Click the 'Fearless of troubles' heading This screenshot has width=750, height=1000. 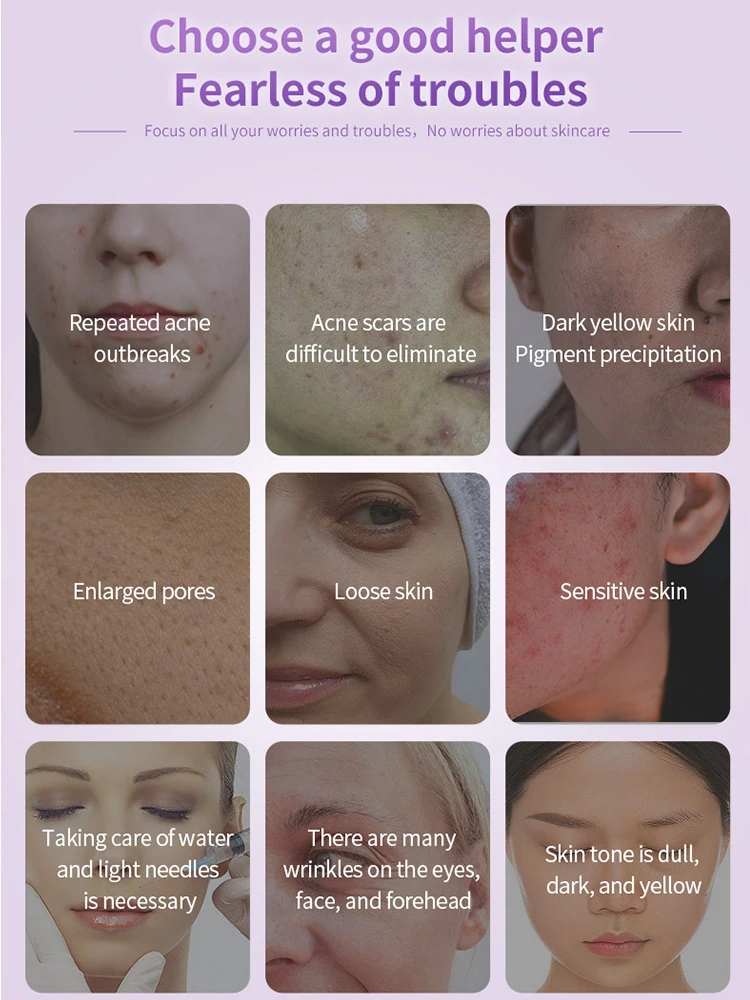coord(380,89)
